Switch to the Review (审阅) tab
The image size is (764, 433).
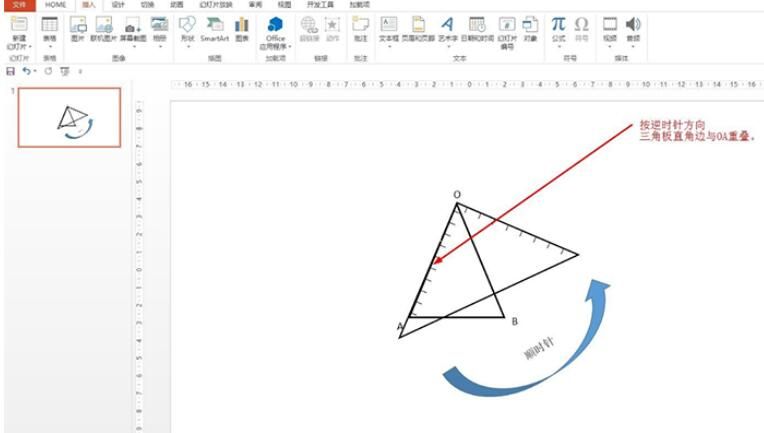[x=255, y=5]
